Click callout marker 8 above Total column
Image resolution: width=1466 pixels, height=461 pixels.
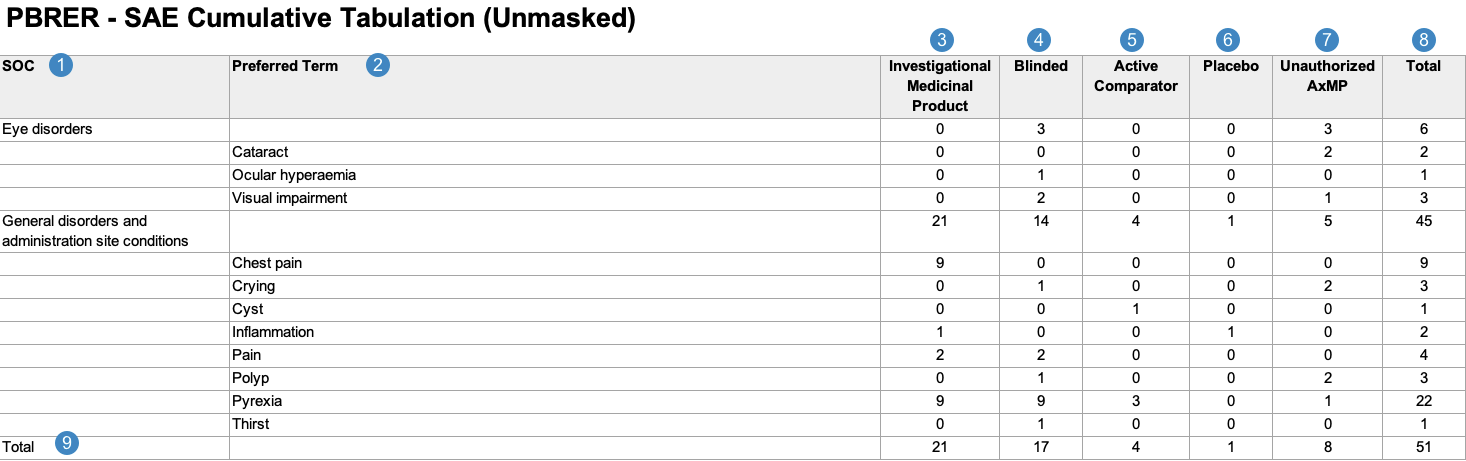pos(1424,40)
